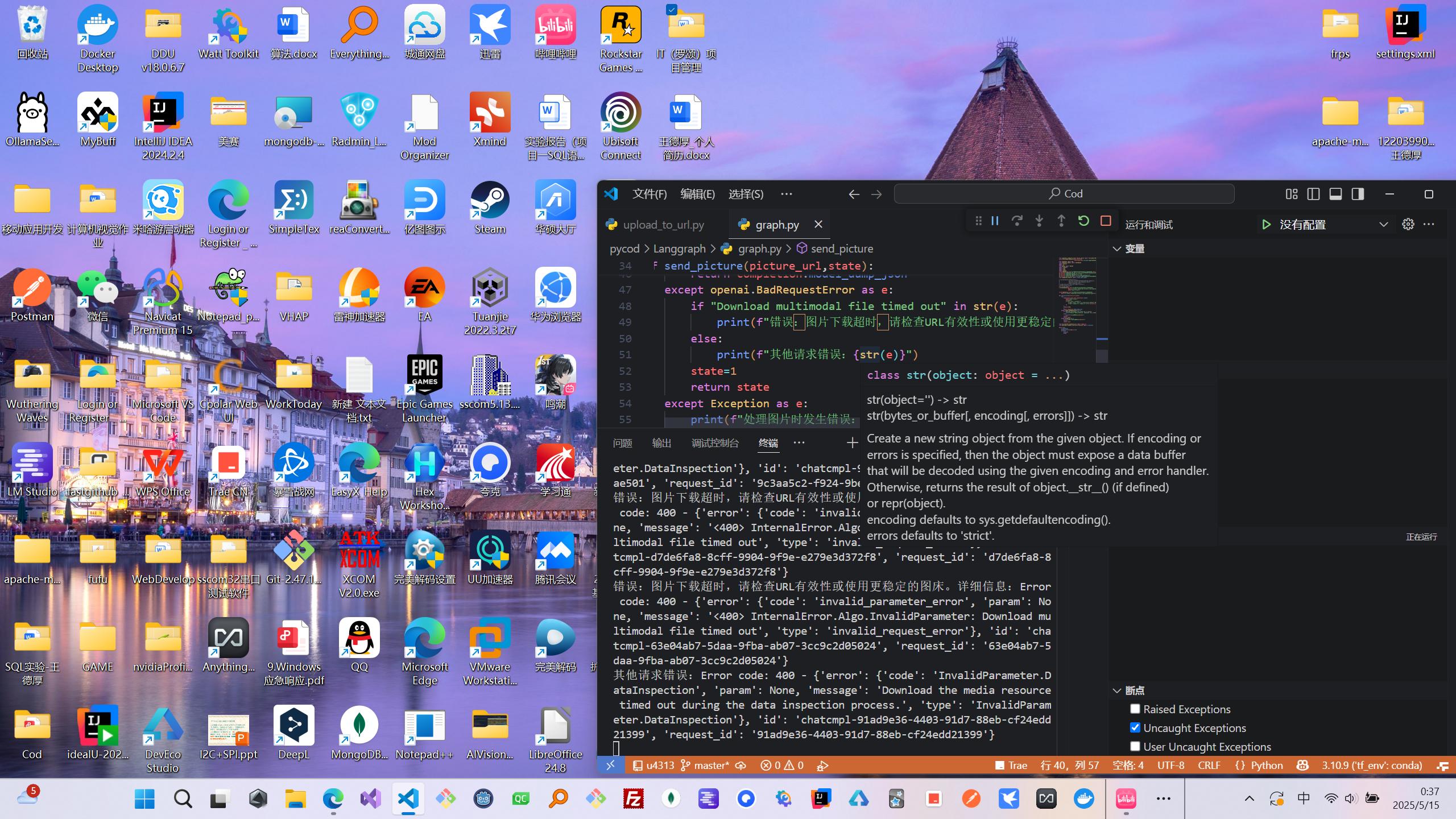Change the CRLF line ending

pos(1209,766)
